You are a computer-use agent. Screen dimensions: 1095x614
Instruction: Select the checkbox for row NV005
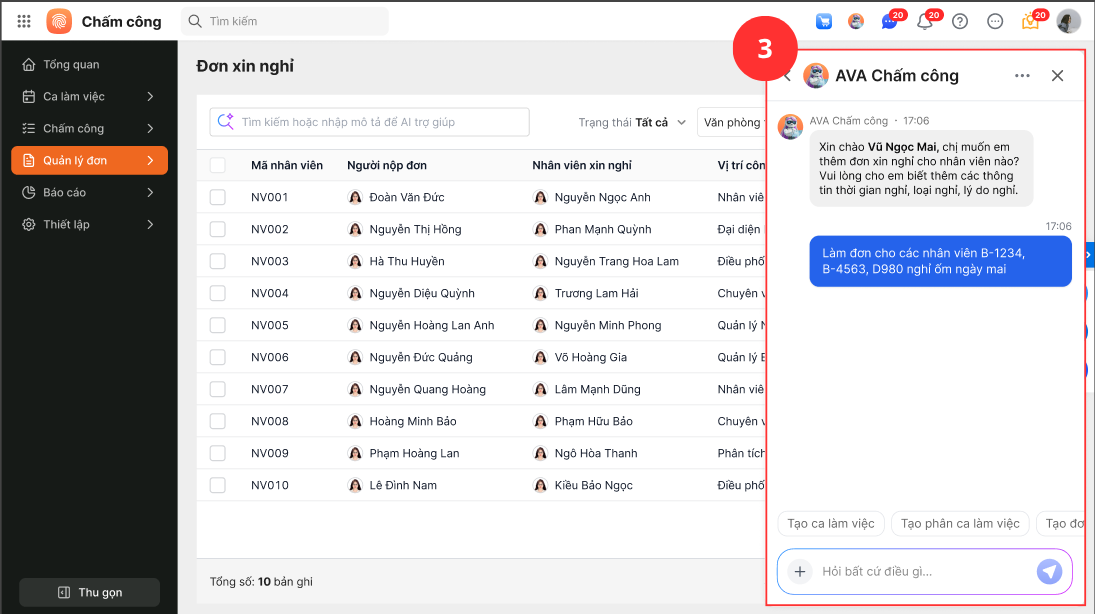coord(217,325)
